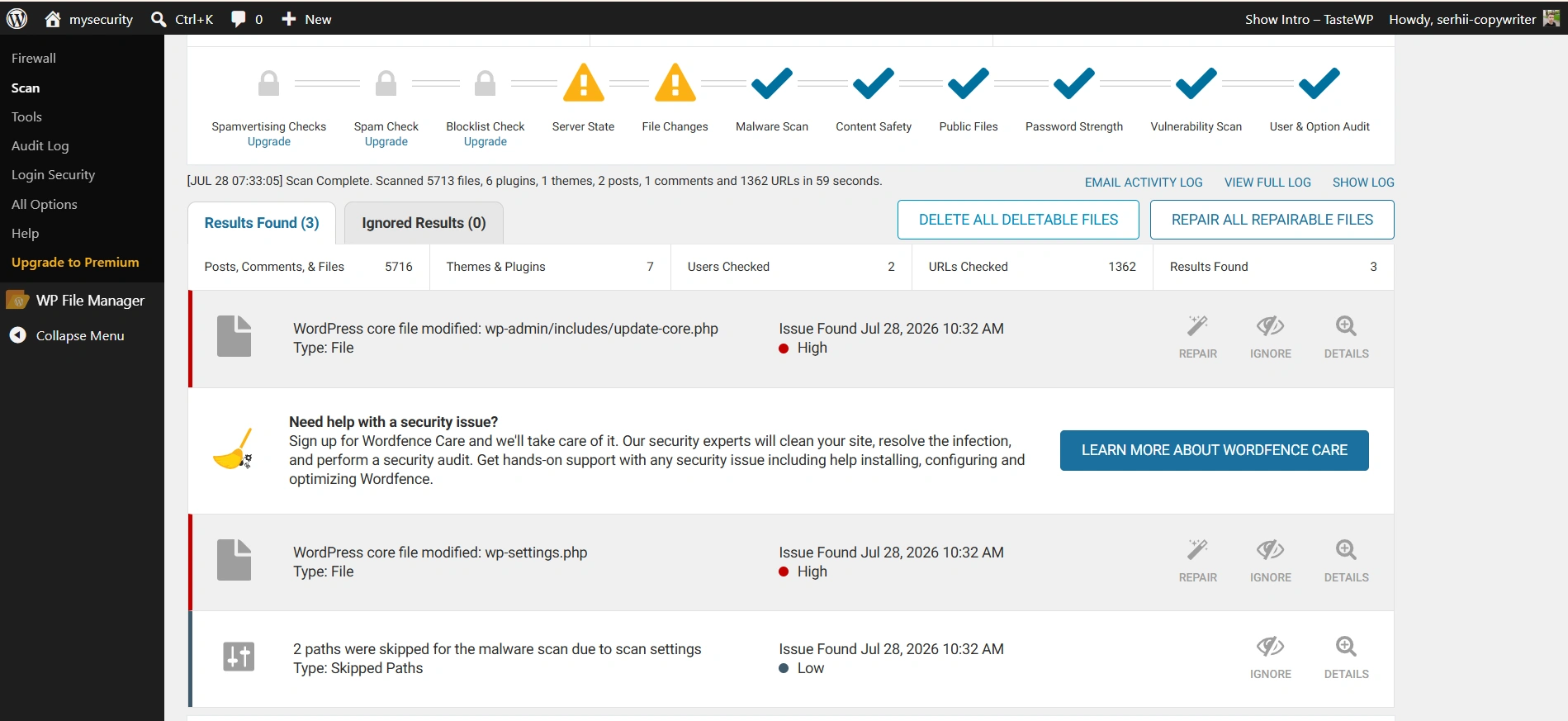This screenshot has width=1568, height=721.
Task: Click the Show Log link
Action: tap(1363, 183)
